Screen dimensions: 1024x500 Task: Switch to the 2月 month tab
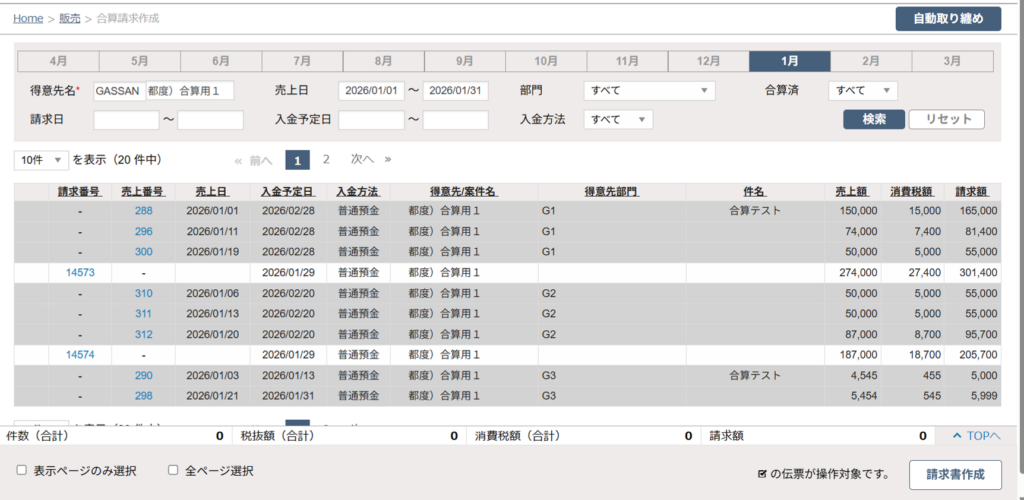pos(871,61)
